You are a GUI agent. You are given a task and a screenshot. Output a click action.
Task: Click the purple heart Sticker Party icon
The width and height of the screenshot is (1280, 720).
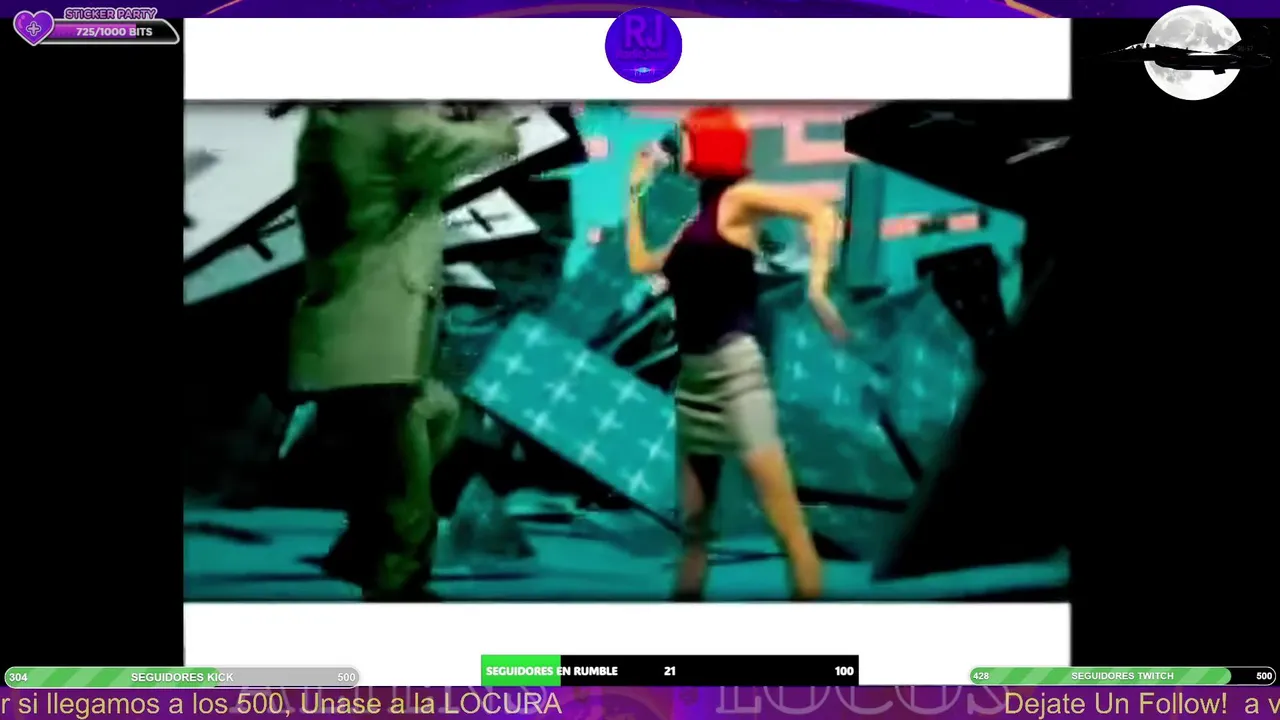tap(33, 27)
